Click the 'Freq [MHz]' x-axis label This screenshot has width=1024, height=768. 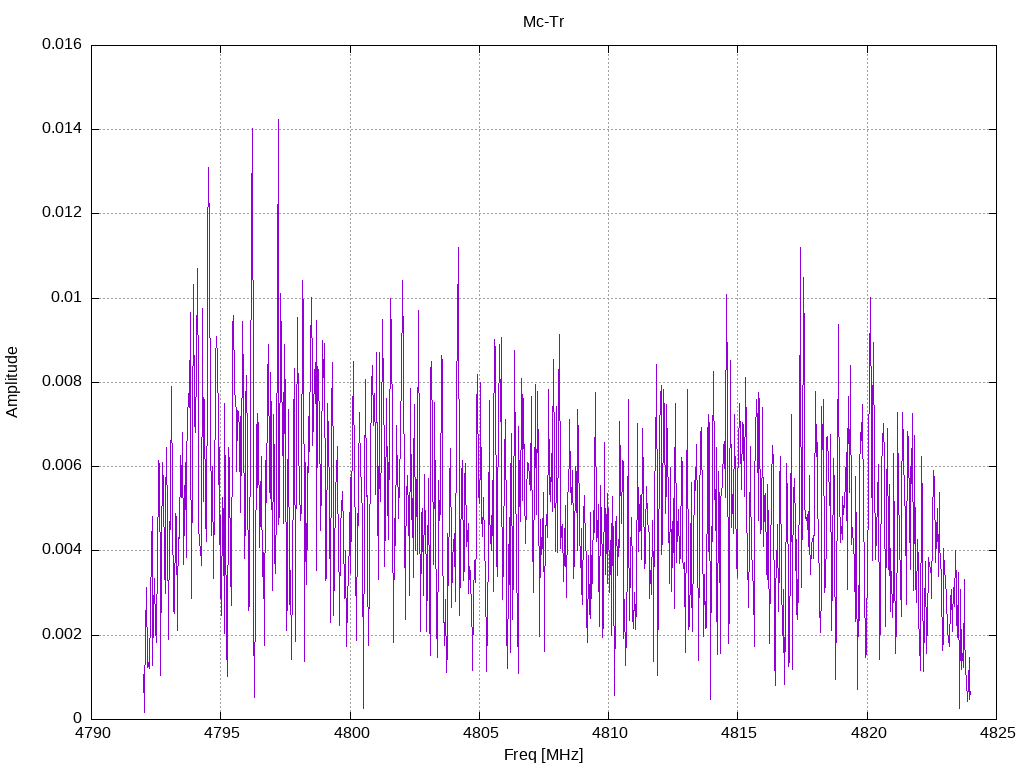tap(543, 755)
